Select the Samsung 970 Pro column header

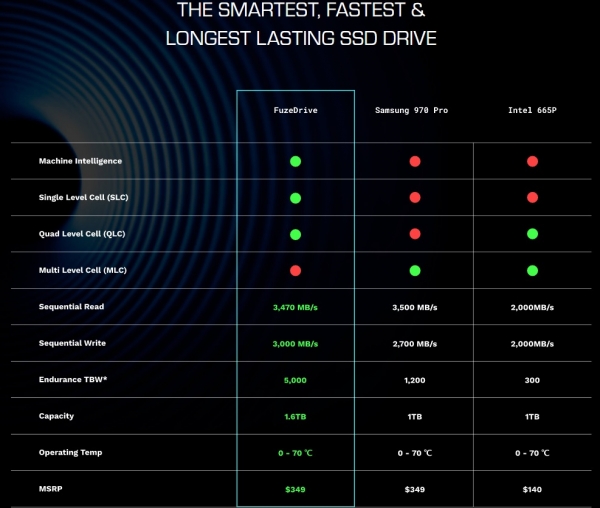tap(414, 109)
